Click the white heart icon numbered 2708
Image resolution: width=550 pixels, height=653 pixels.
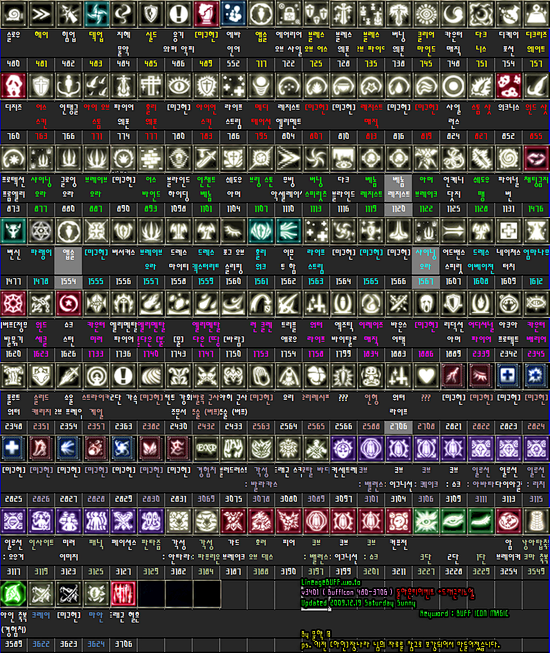[x=426, y=376]
